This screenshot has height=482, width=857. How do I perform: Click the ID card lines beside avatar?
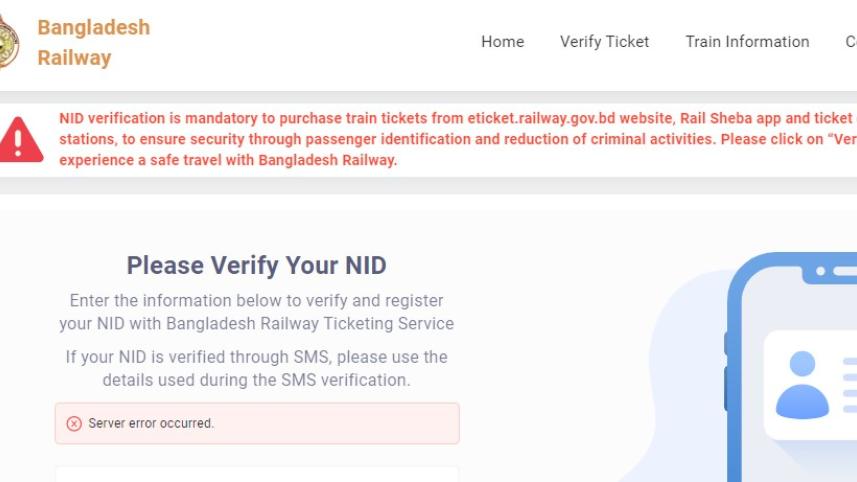pos(849,385)
